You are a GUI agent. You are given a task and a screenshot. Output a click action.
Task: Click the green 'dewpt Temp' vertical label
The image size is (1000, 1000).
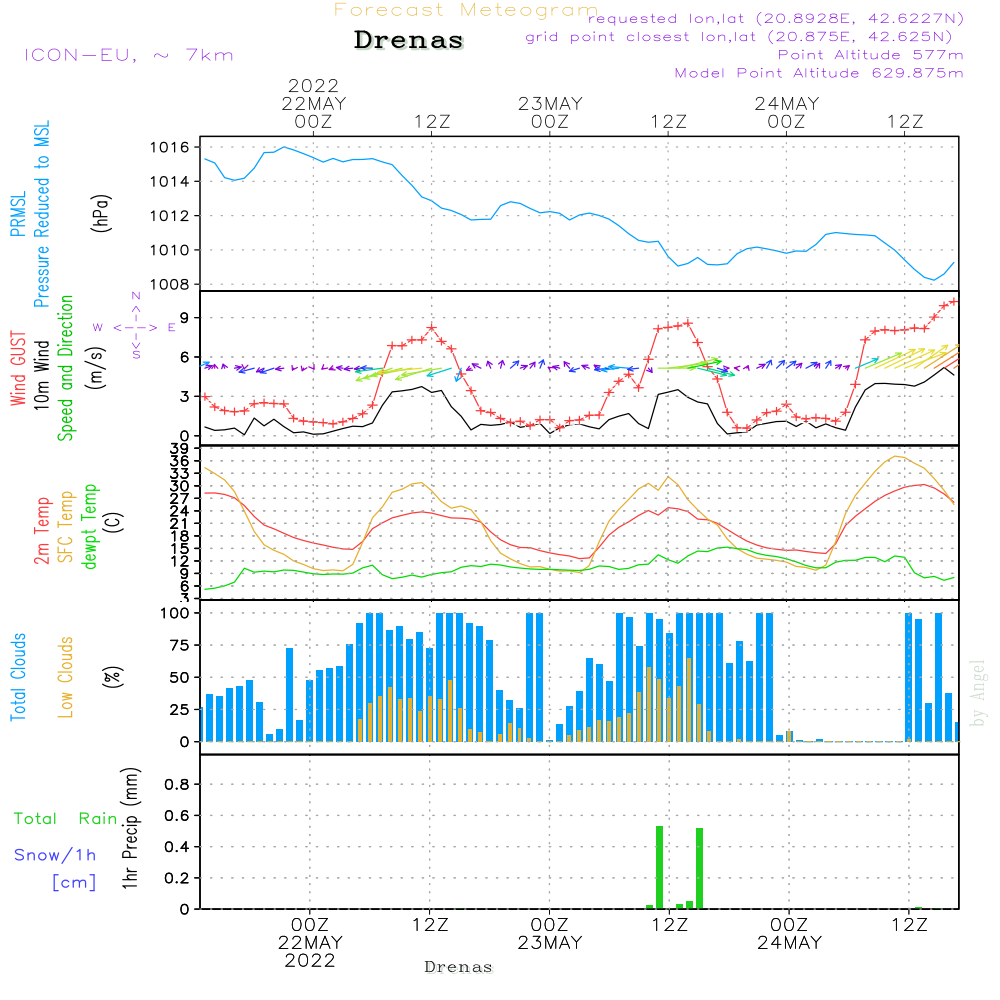click(89, 526)
